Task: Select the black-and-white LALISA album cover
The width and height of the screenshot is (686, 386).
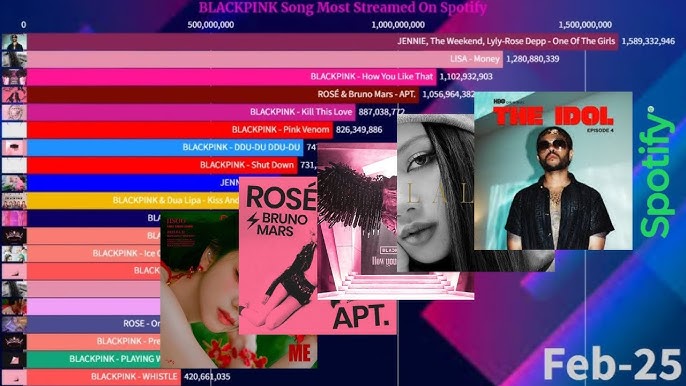Action: (x=436, y=193)
